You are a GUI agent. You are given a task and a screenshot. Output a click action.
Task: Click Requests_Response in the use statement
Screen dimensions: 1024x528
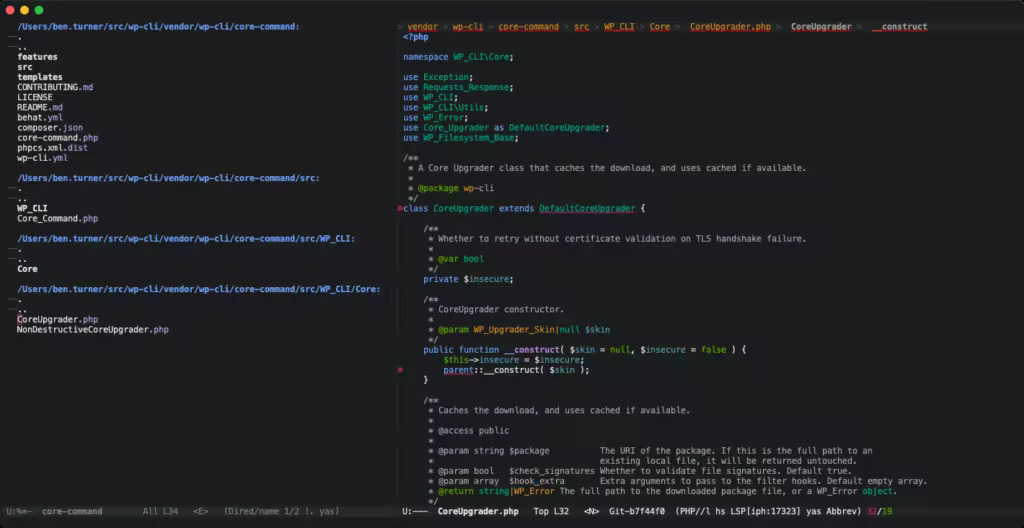click(x=466, y=87)
